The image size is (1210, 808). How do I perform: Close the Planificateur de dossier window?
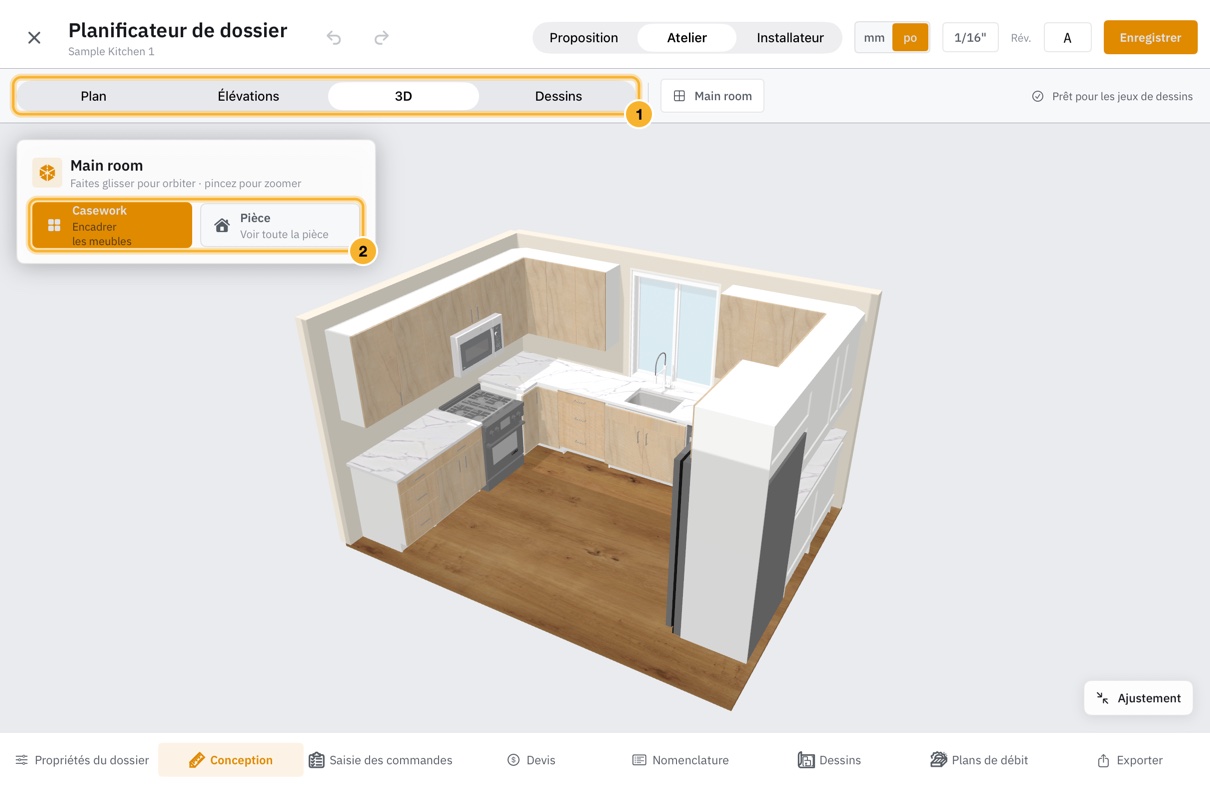[x=34, y=38]
